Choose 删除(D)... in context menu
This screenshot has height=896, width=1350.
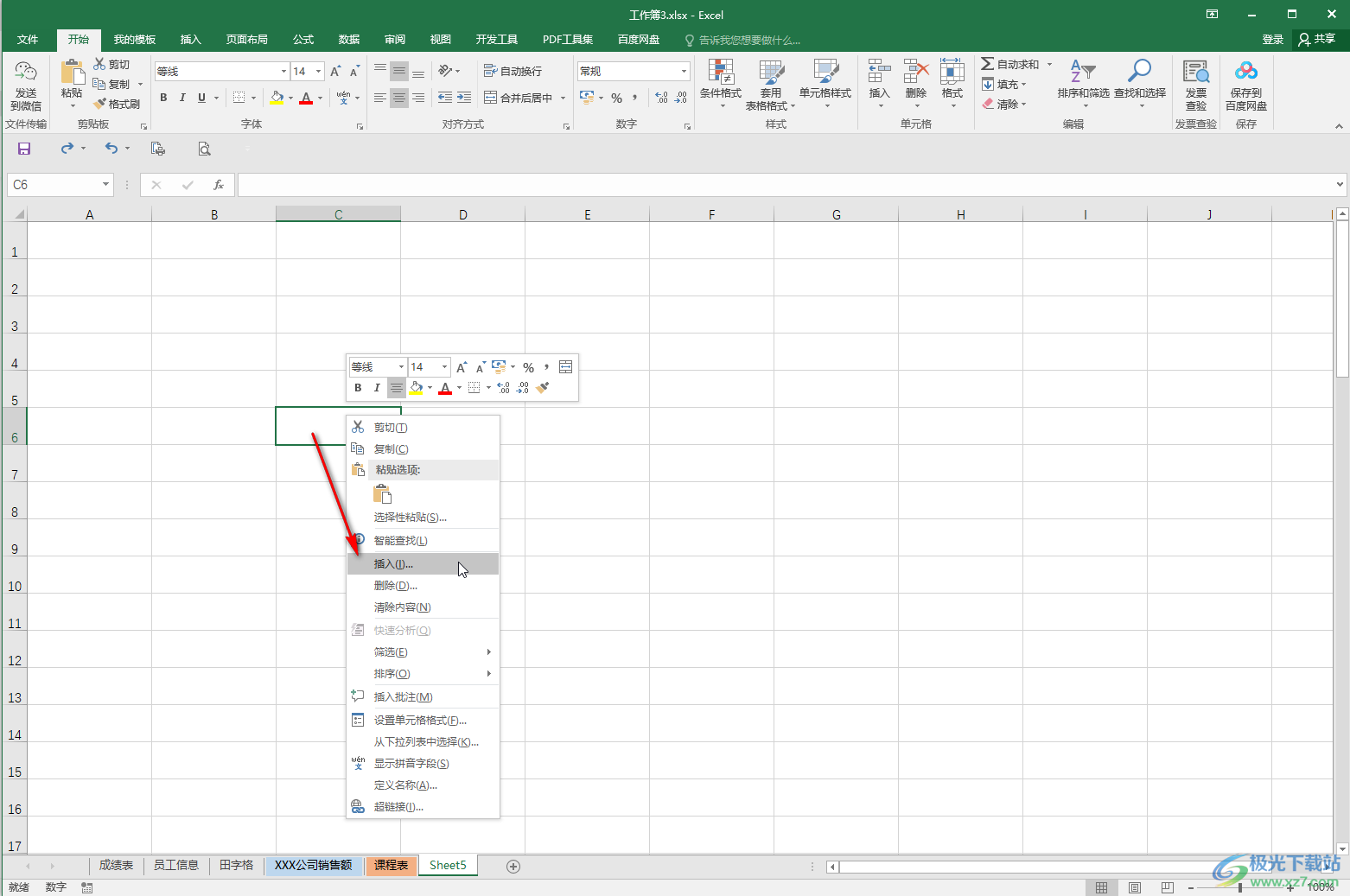423,586
